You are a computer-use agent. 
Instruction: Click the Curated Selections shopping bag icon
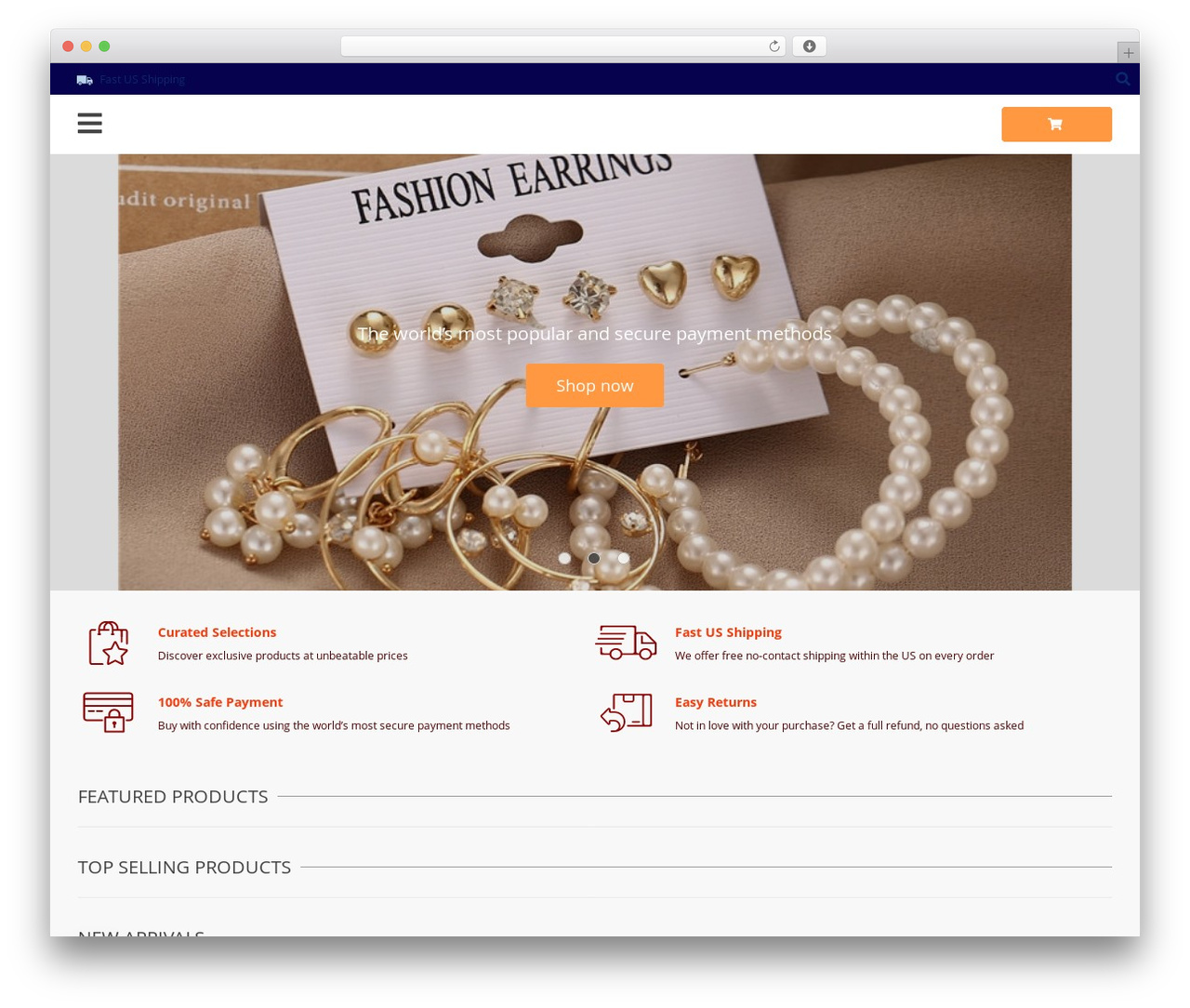tap(108, 643)
